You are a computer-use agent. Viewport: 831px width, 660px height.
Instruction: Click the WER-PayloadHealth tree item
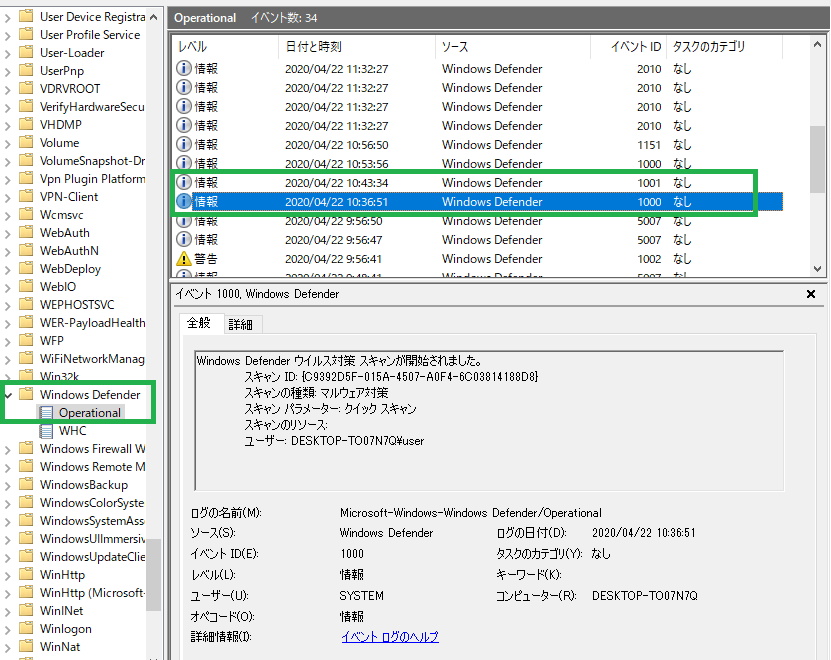pos(92,322)
